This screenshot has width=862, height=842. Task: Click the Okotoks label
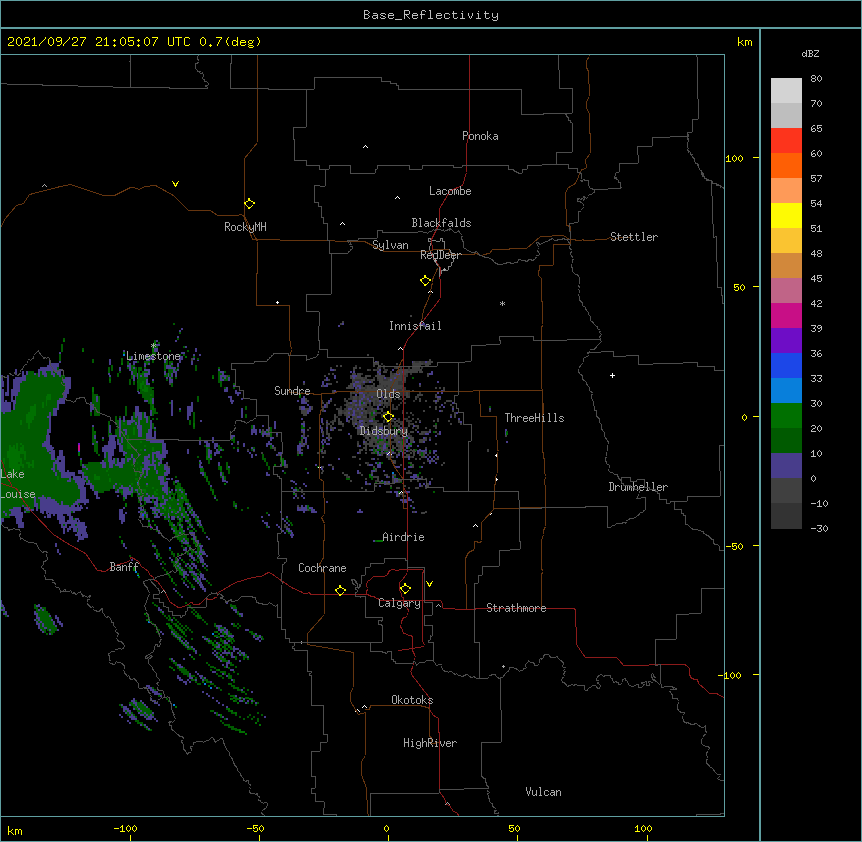(x=412, y=700)
